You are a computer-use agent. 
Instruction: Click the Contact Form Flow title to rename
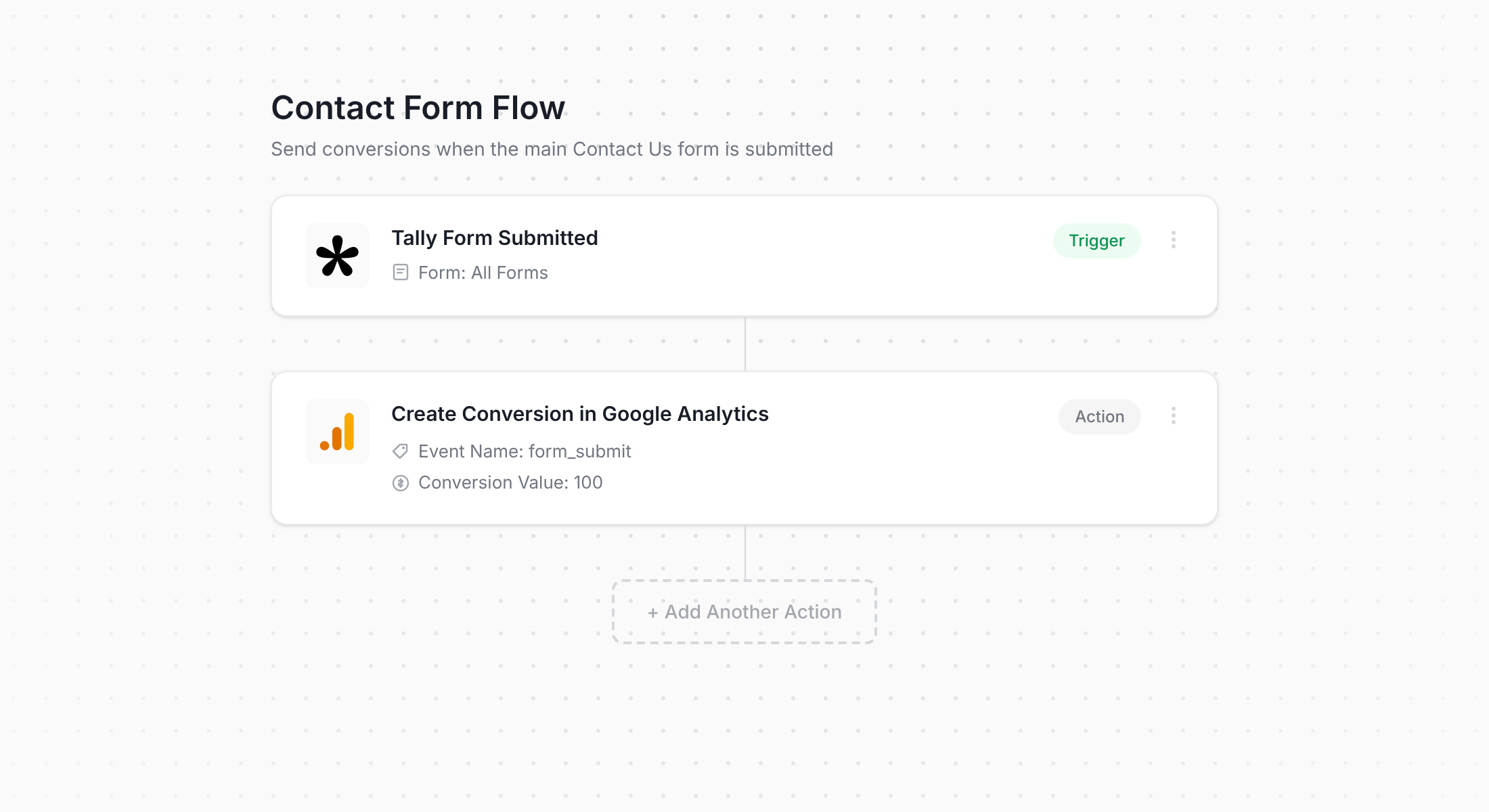point(418,107)
